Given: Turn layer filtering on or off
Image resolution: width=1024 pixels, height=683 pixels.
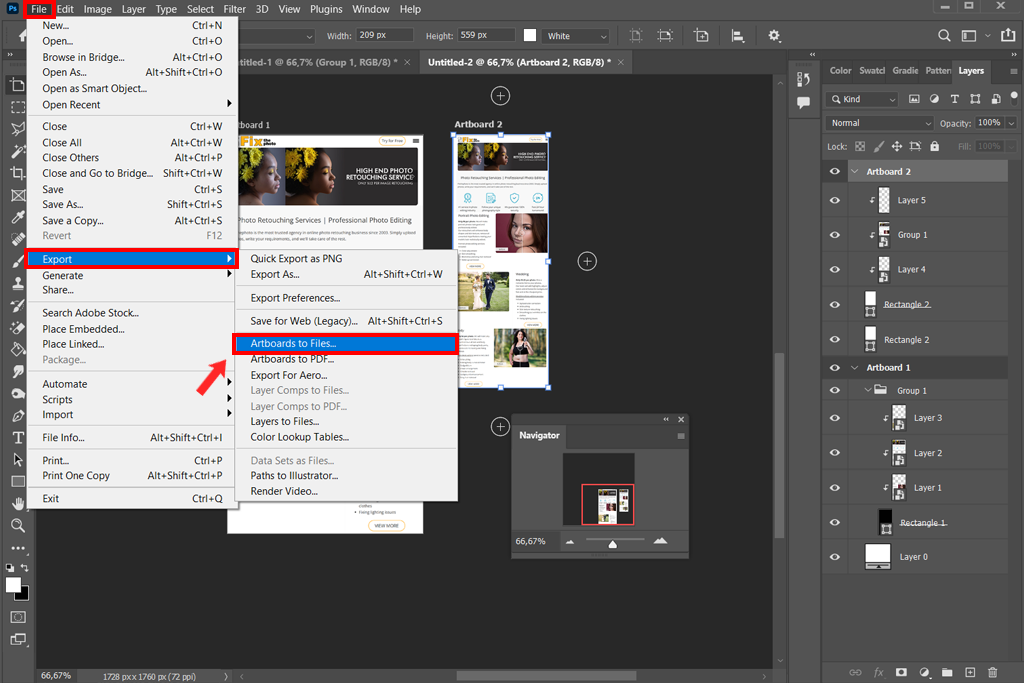Looking at the screenshot, I should (x=1014, y=98).
